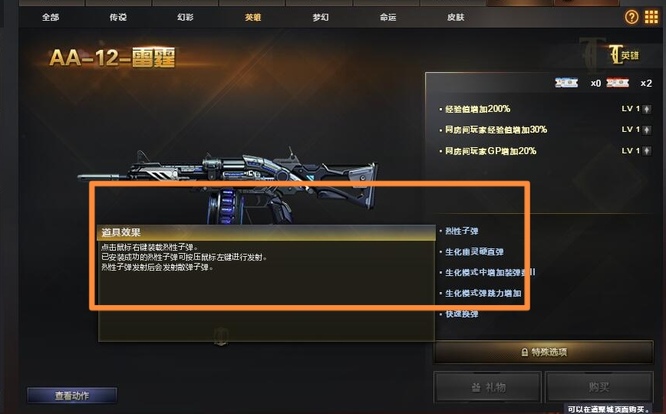
Task: Select the 快速换弹 feature entry
Action: (x=461, y=314)
